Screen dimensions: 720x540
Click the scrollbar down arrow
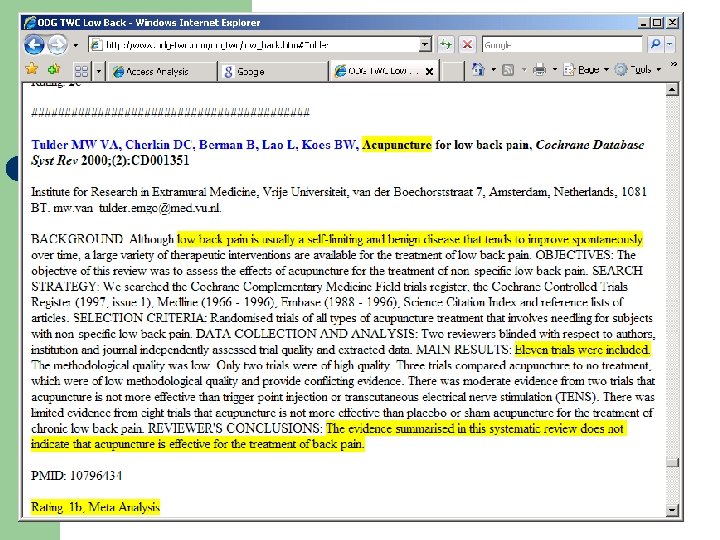pos(672,509)
